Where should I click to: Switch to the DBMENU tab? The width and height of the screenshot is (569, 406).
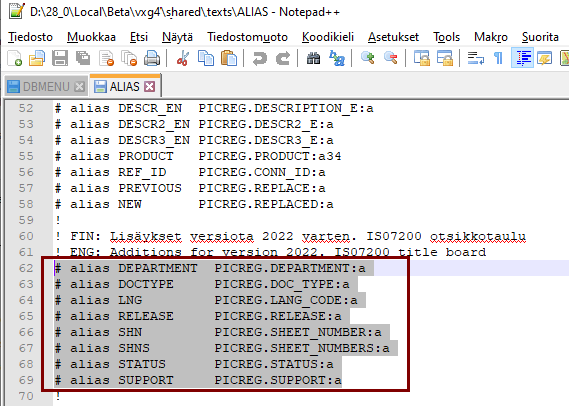click(x=46, y=87)
